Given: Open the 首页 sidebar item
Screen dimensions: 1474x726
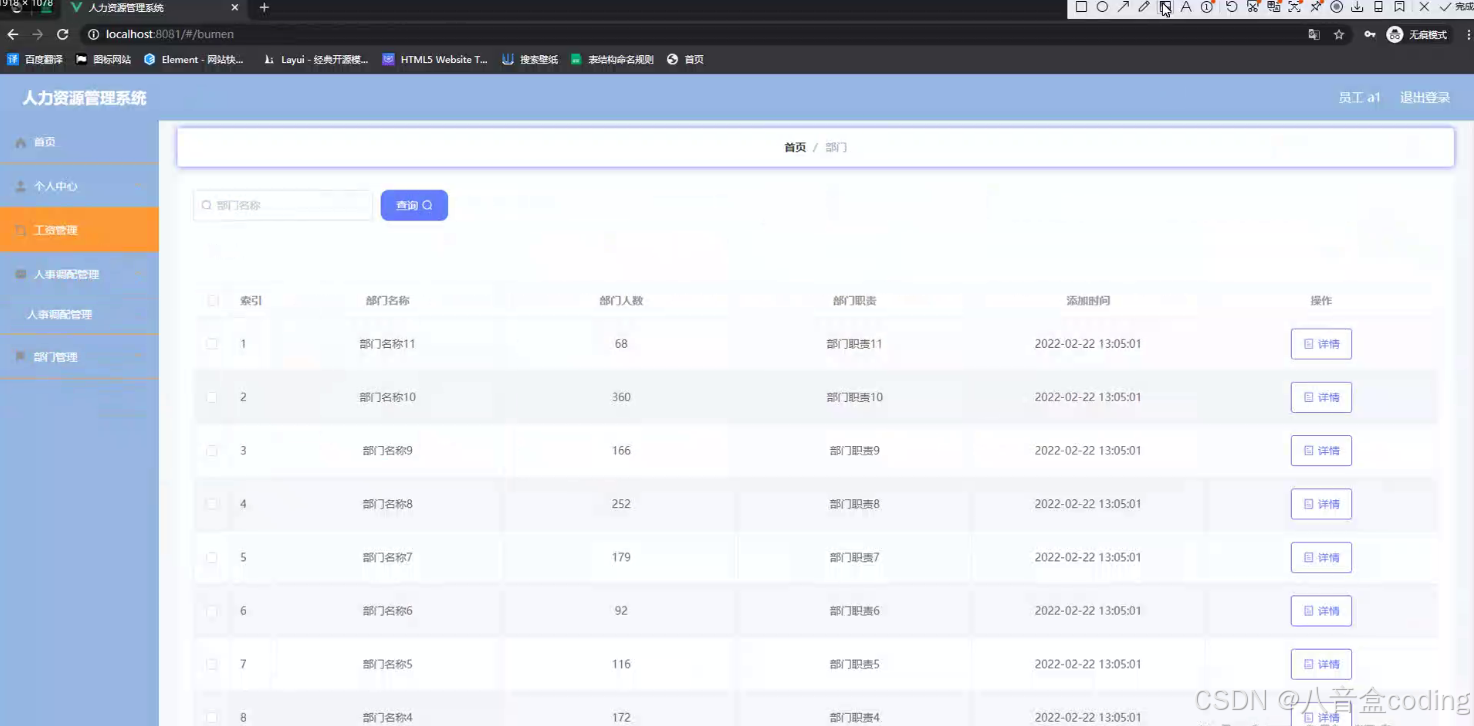Looking at the screenshot, I should tap(79, 142).
